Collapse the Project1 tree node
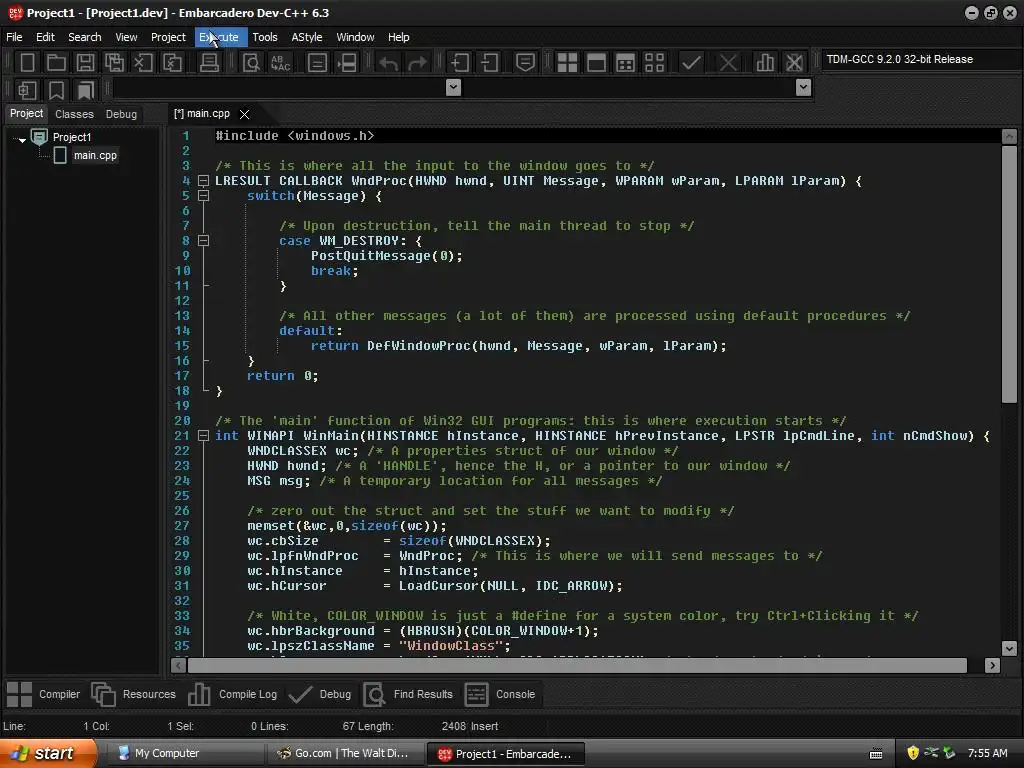The height and width of the screenshot is (768, 1024). [22, 138]
